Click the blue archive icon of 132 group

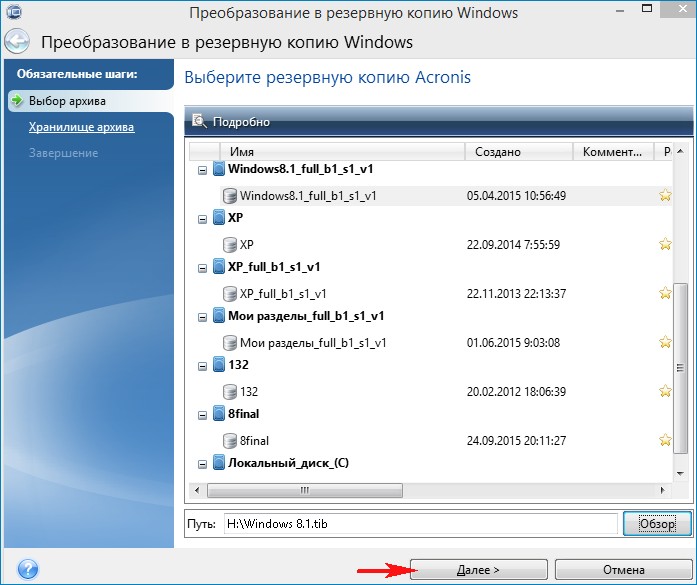[218, 365]
